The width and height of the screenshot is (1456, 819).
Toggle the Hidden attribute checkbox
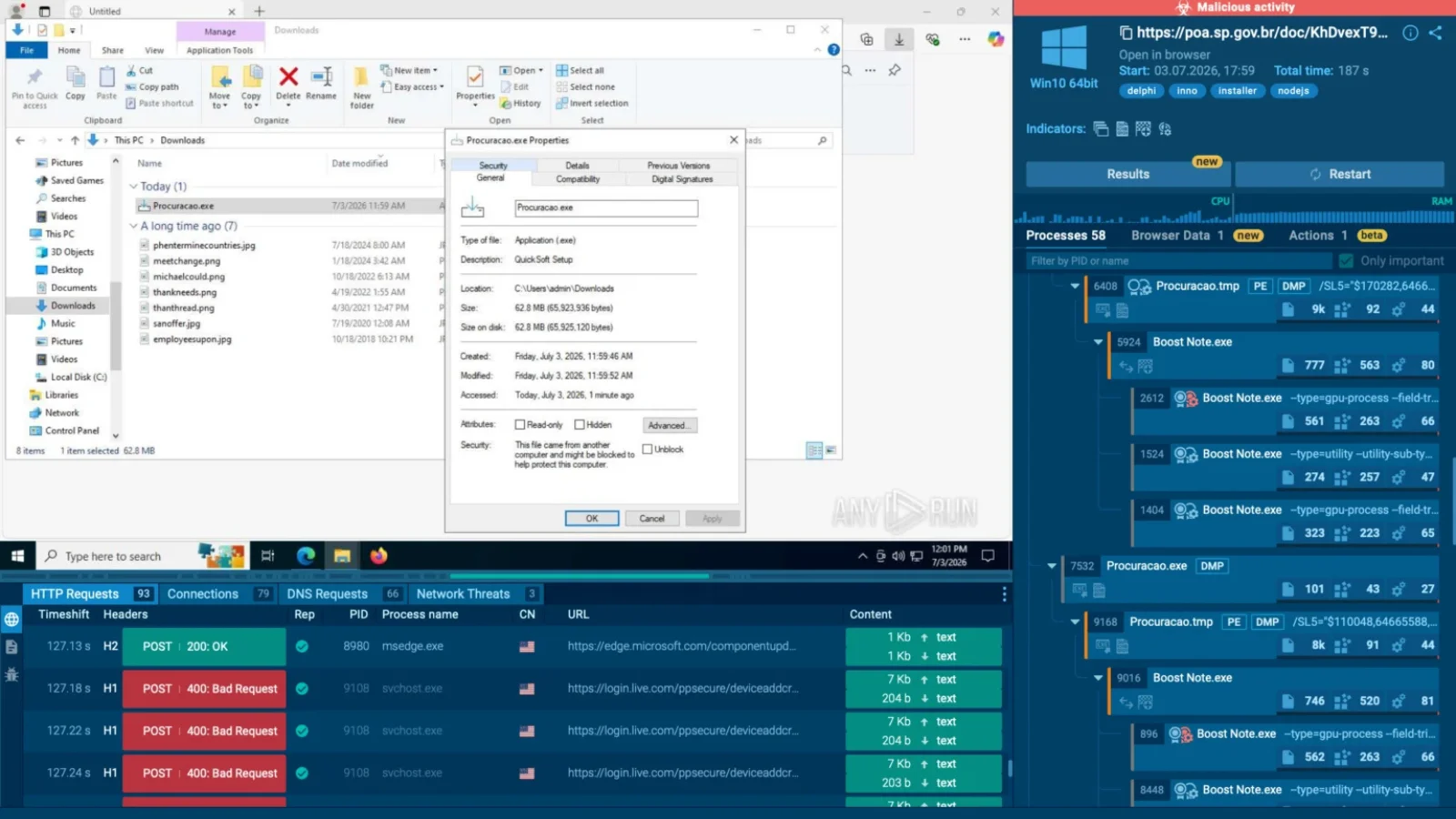click(580, 425)
